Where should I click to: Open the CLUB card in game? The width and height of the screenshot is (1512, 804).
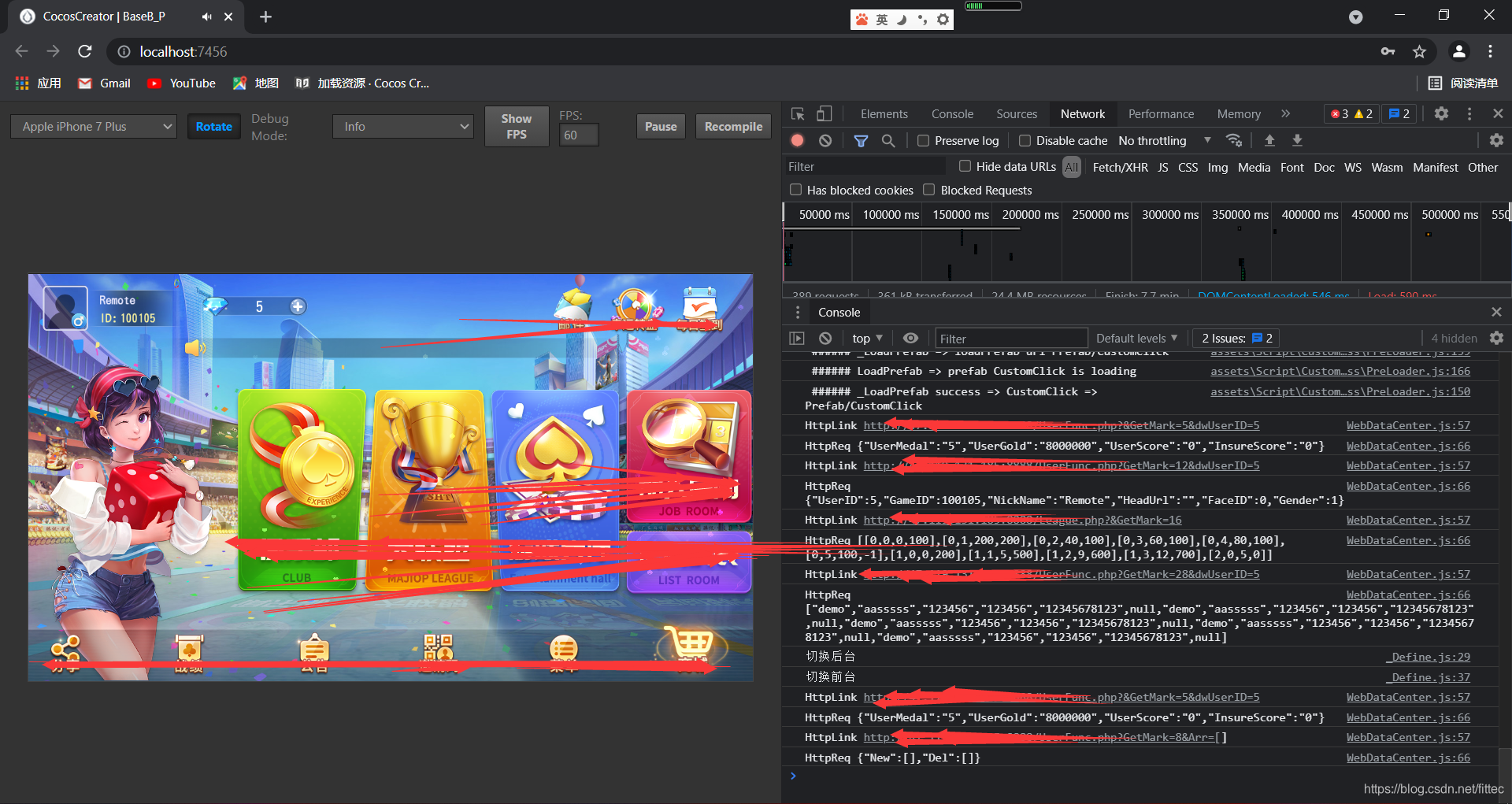coord(302,489)
